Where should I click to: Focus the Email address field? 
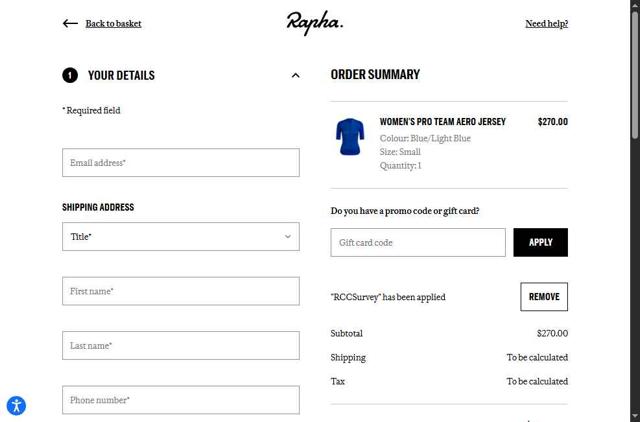[180, 163]
